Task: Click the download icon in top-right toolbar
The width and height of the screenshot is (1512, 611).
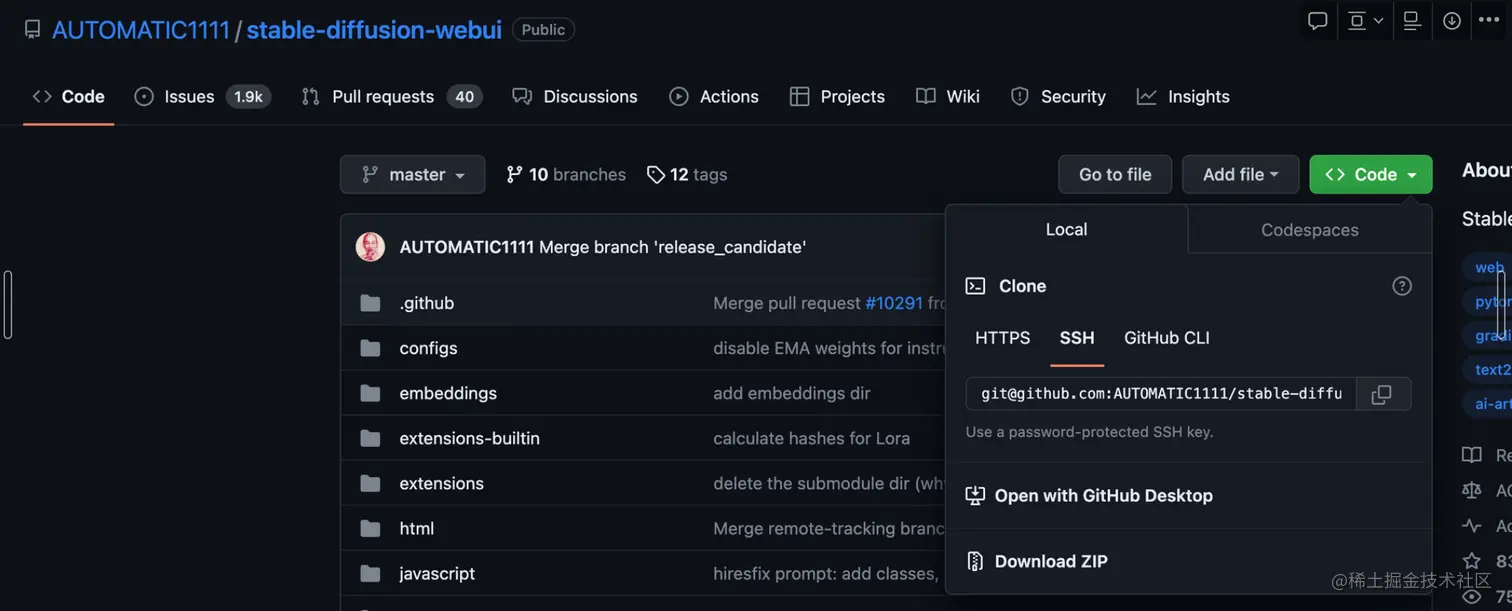Action: 1452,21
